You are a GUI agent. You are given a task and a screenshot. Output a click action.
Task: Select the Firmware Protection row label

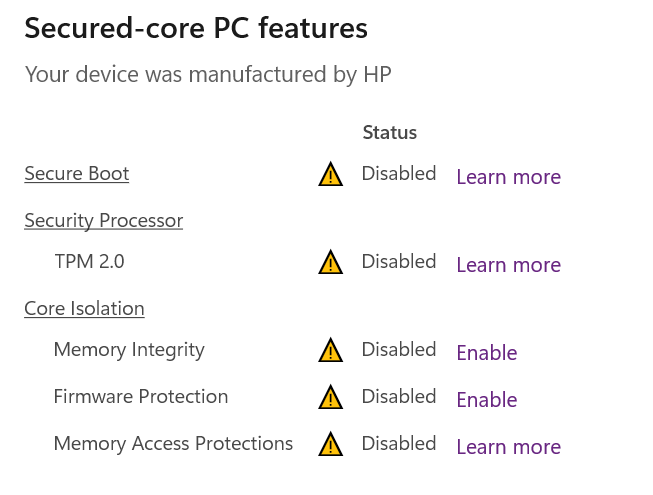141,397
